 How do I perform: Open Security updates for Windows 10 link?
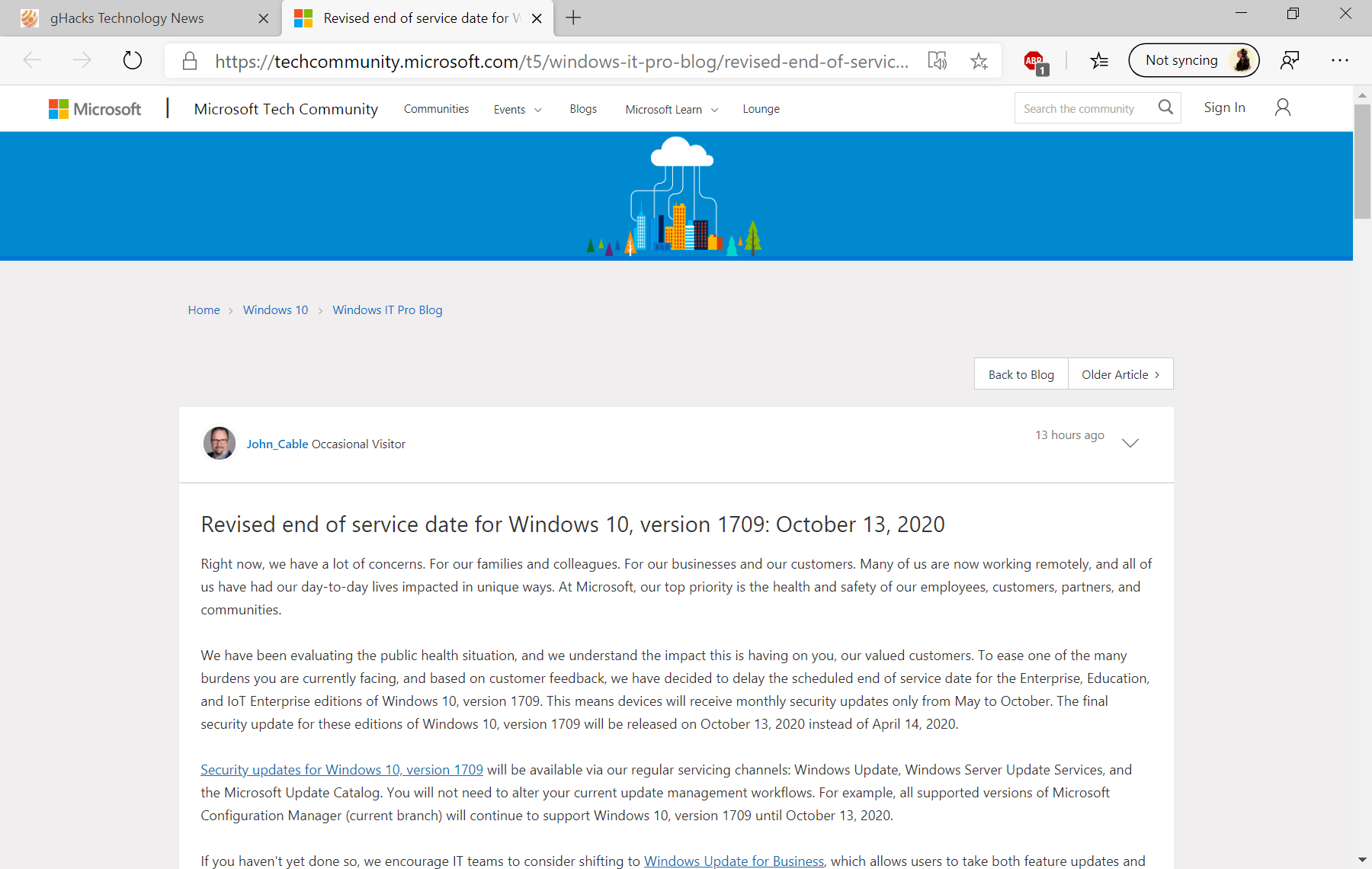(341, 770)
